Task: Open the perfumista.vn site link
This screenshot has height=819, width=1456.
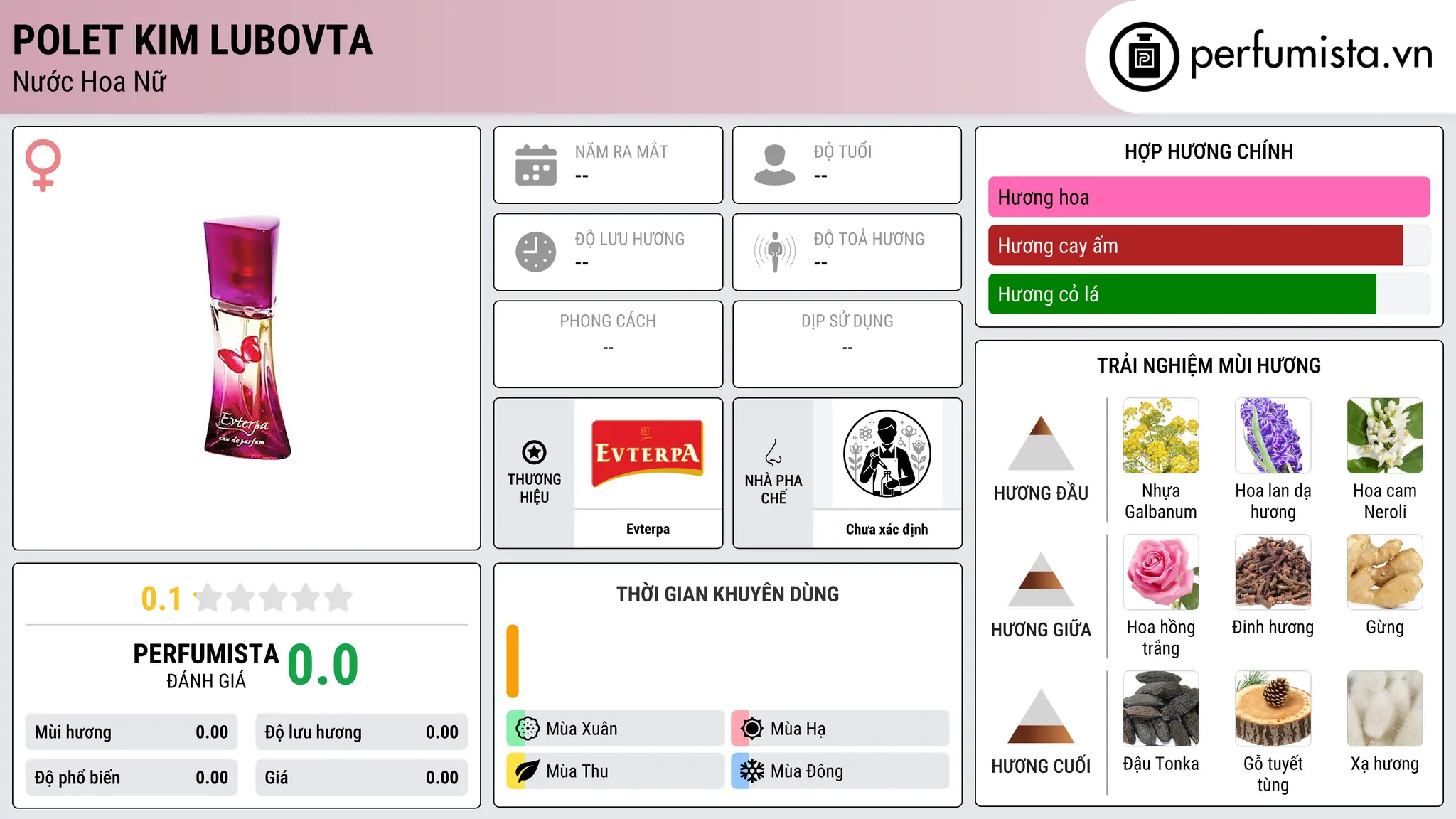Action: [x=1311, y=55]
